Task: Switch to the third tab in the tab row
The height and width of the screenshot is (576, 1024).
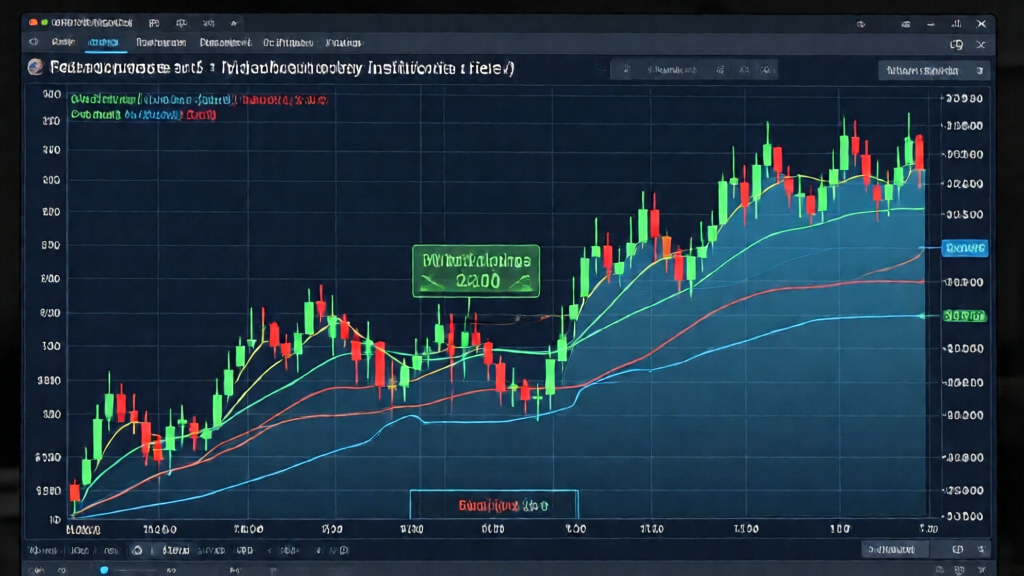Action: pyautogui.click(x=159, y=43)
